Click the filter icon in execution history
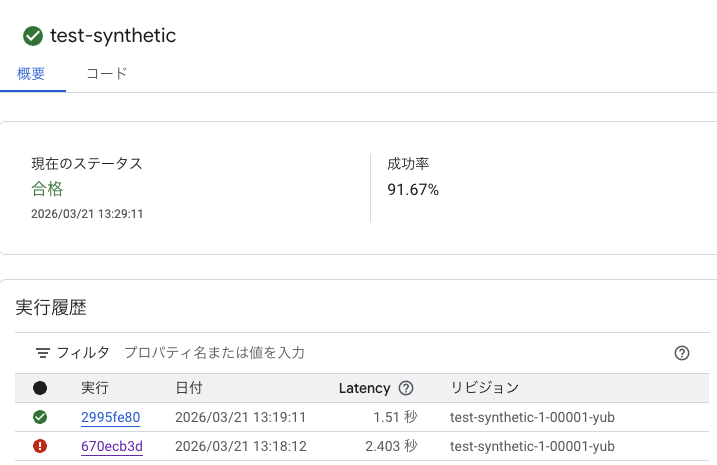The image size is (717, 465). click(x=43, y=353)
